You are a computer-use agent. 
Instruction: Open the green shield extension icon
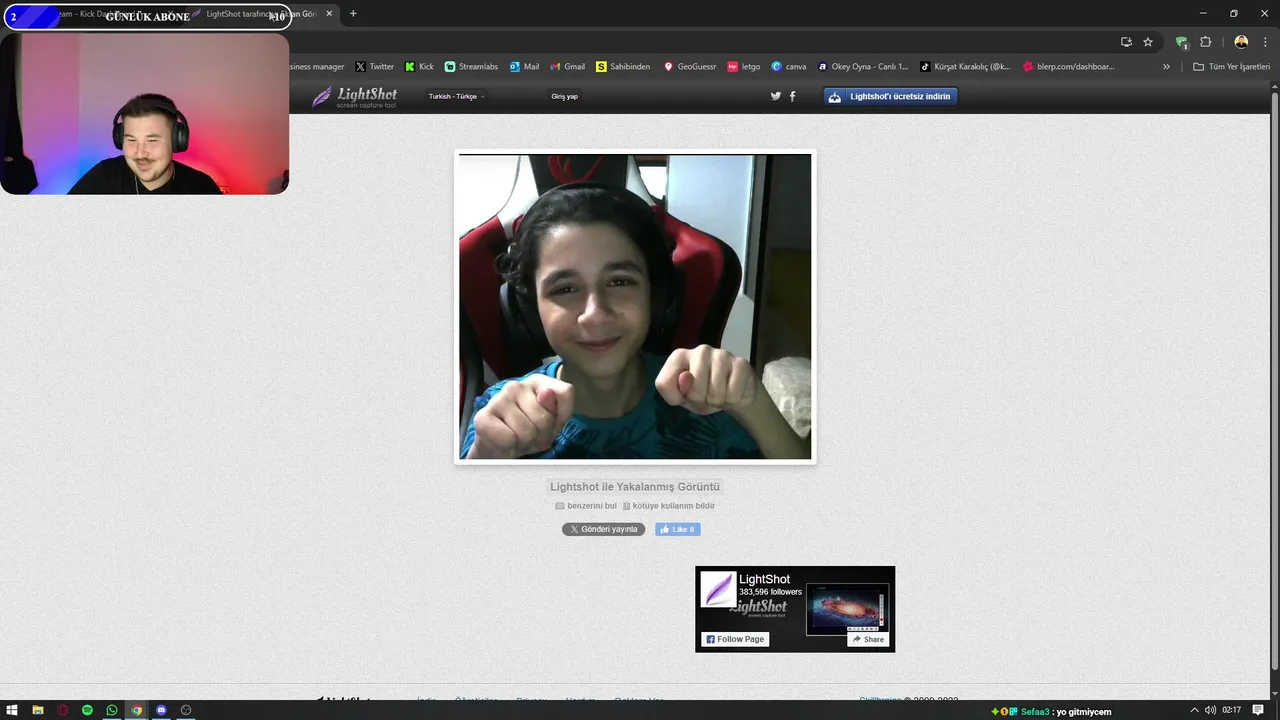[1181, 42]
